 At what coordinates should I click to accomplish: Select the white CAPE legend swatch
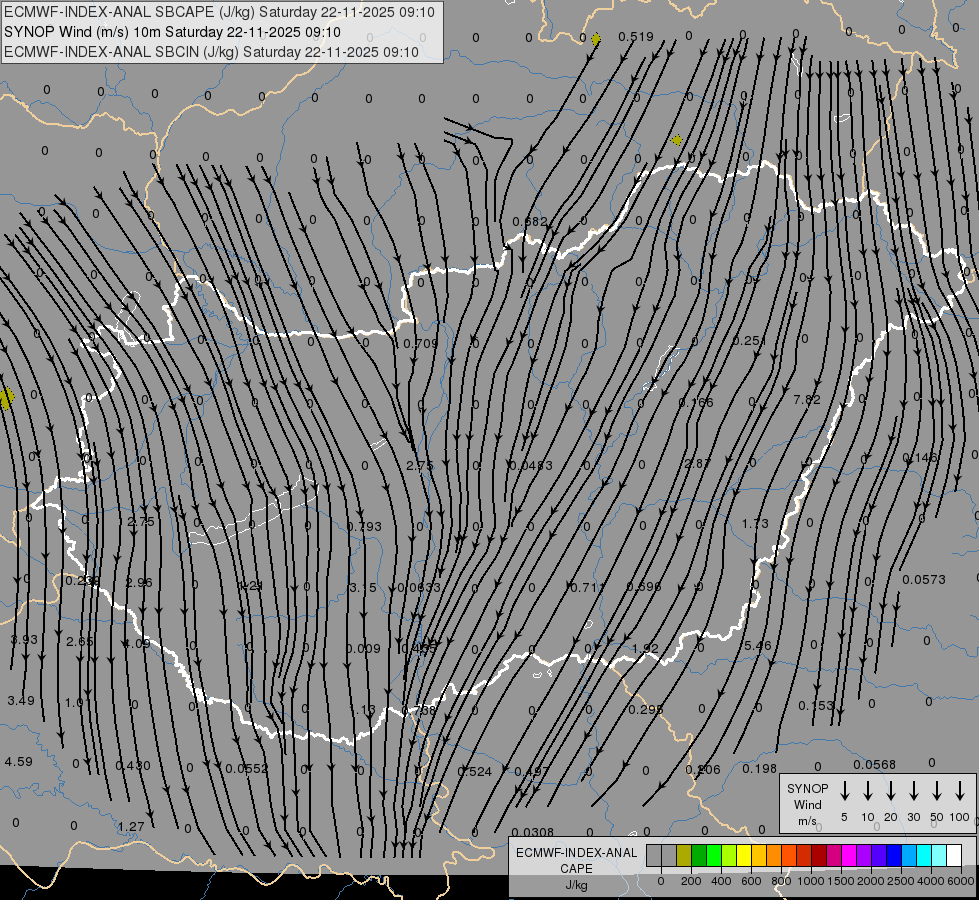954,856
